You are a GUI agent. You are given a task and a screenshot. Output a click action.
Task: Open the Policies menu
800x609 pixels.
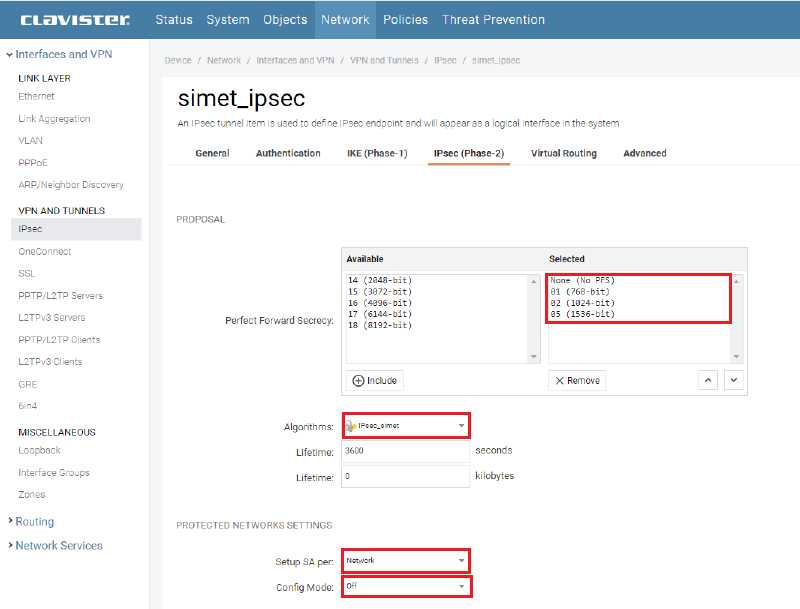click(405, 19)
